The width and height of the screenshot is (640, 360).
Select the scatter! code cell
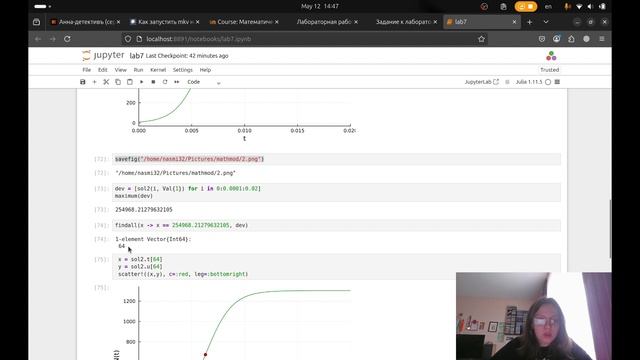coord(336,267)
